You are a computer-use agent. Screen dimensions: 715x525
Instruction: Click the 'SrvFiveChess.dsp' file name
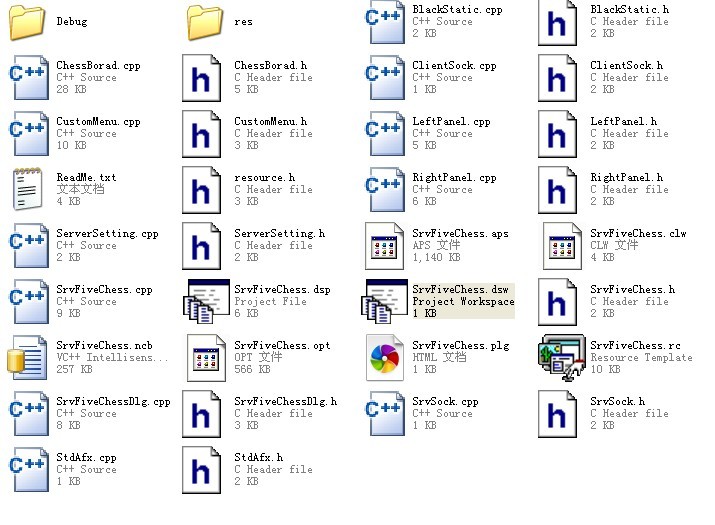click(282, 290)
